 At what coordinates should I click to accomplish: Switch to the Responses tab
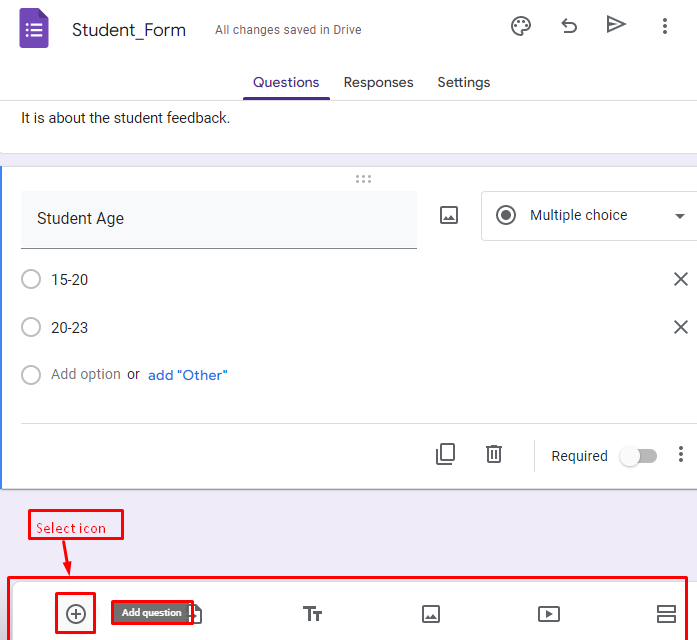pos(378,83)
